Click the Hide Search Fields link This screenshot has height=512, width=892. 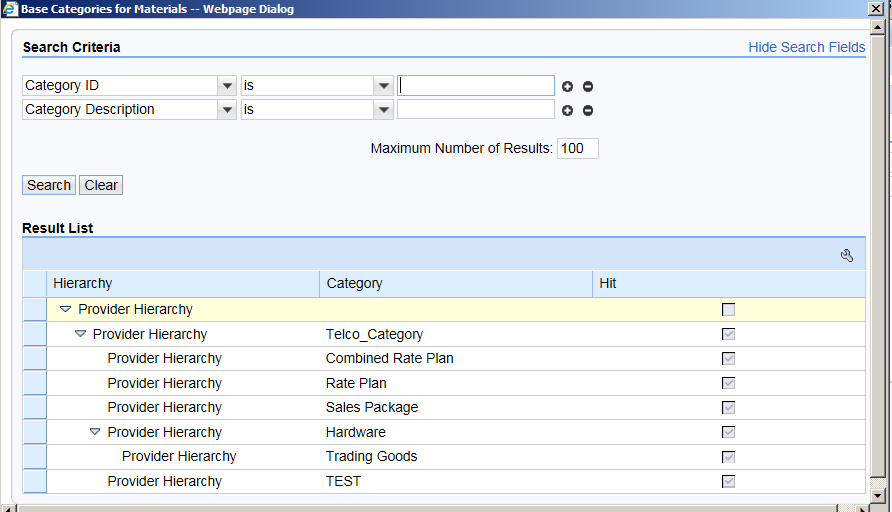click(x=806, y=47)
